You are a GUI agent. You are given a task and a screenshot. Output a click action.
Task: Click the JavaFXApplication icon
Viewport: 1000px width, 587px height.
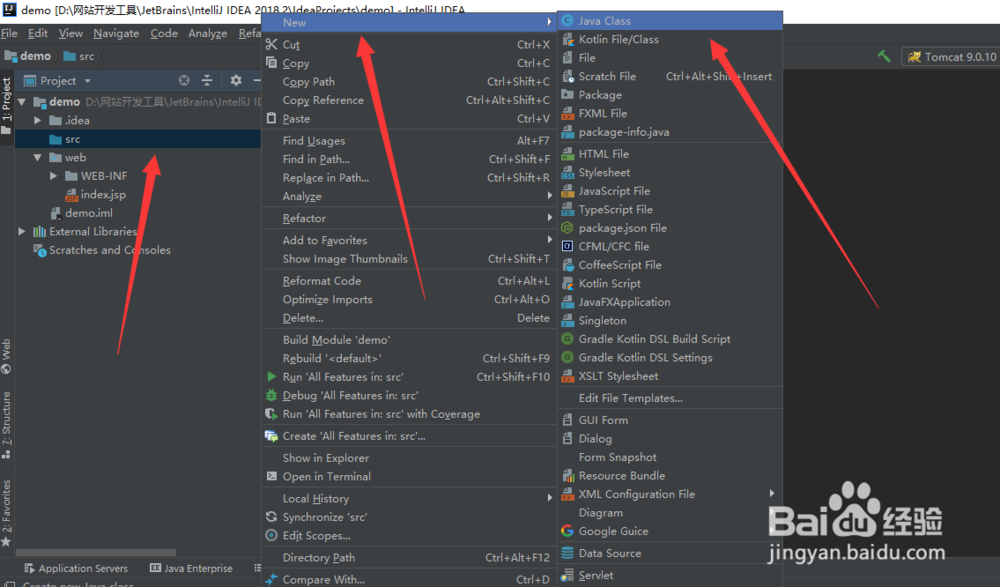pos(567,302)
